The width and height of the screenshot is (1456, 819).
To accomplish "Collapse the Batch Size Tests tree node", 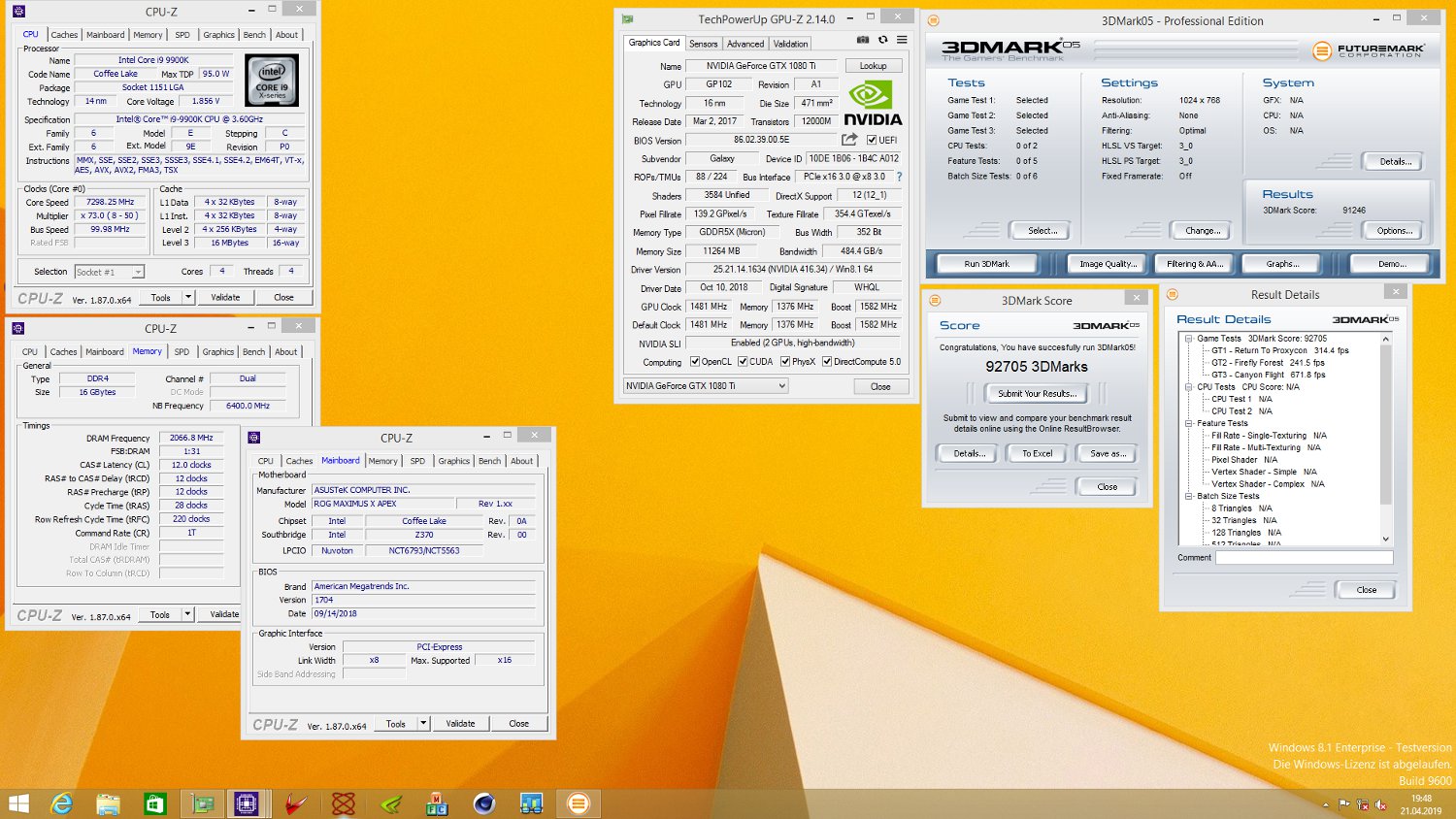I will coord(1189,496).
